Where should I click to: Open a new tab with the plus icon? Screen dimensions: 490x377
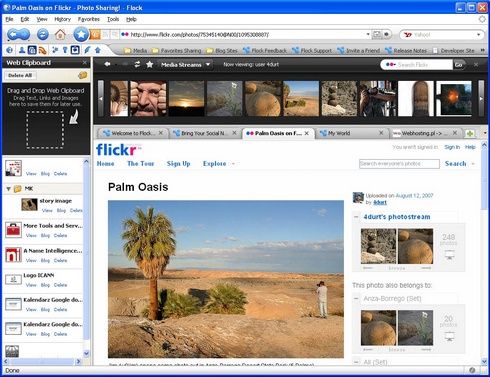tap(470, 133)
